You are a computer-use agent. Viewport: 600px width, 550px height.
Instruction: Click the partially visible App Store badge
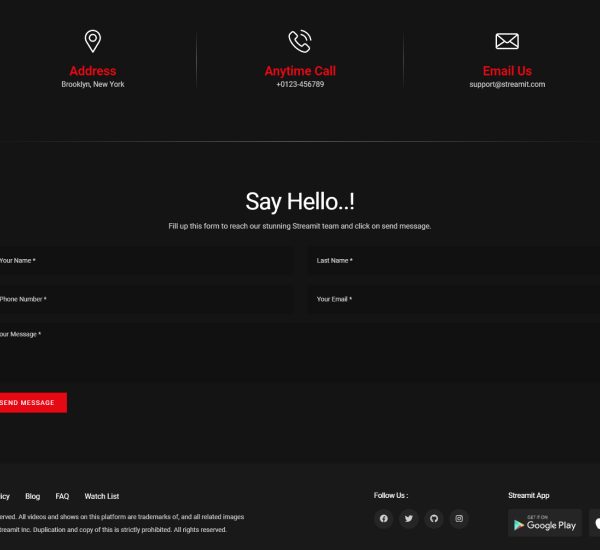(x=594, y=523)
